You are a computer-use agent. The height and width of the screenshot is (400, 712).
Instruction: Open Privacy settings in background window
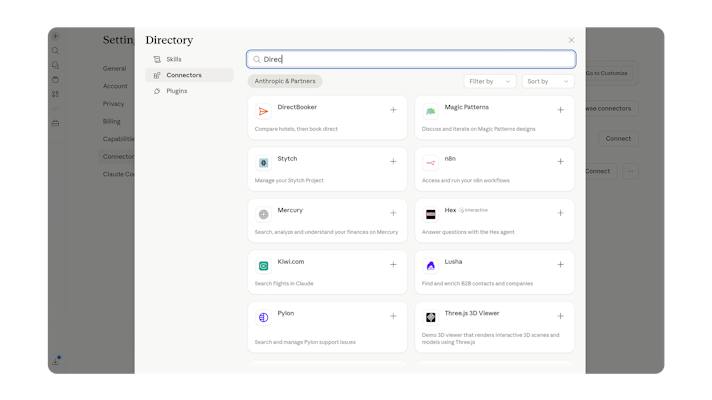point(114,104)
